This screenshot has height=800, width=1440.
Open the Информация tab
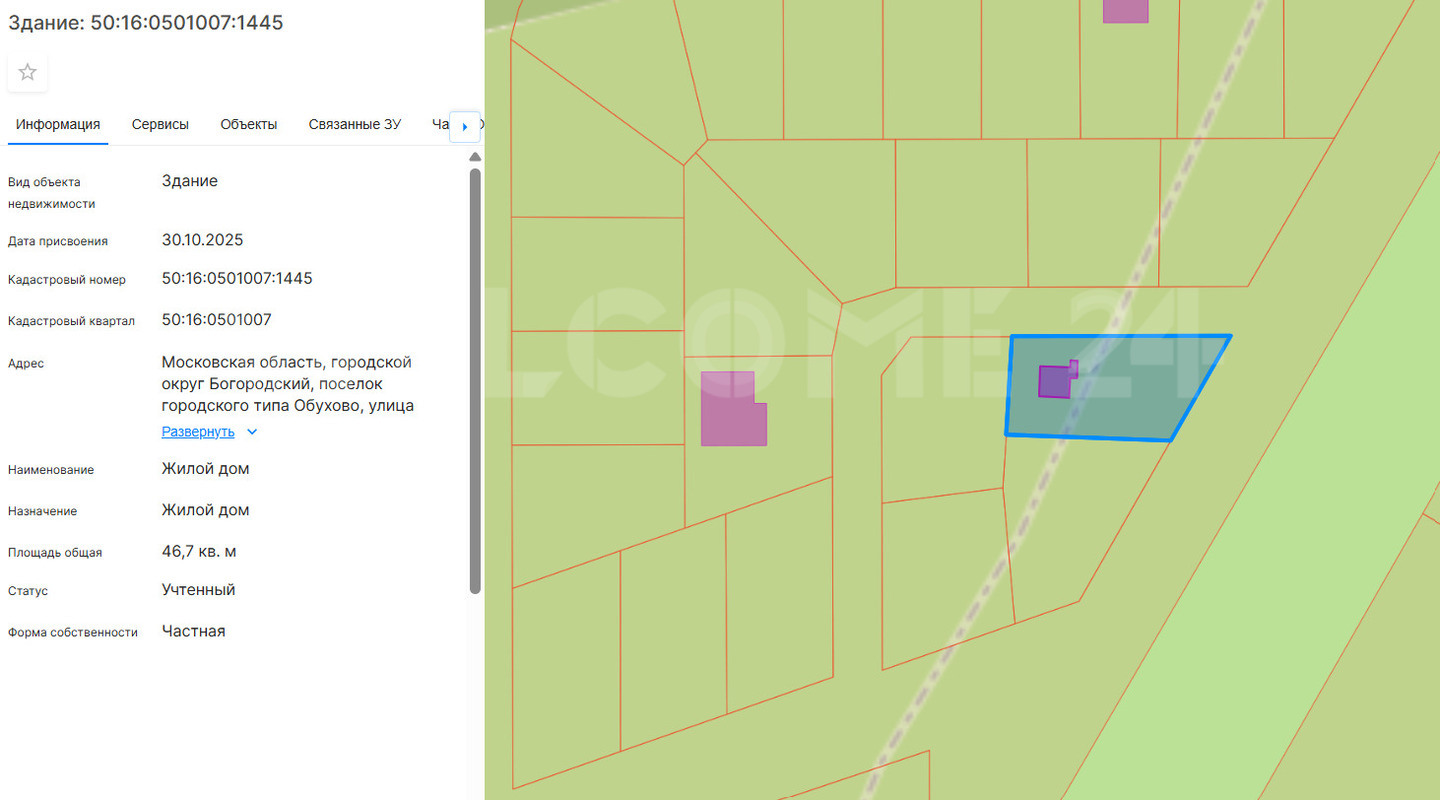[x=58, y=125]
